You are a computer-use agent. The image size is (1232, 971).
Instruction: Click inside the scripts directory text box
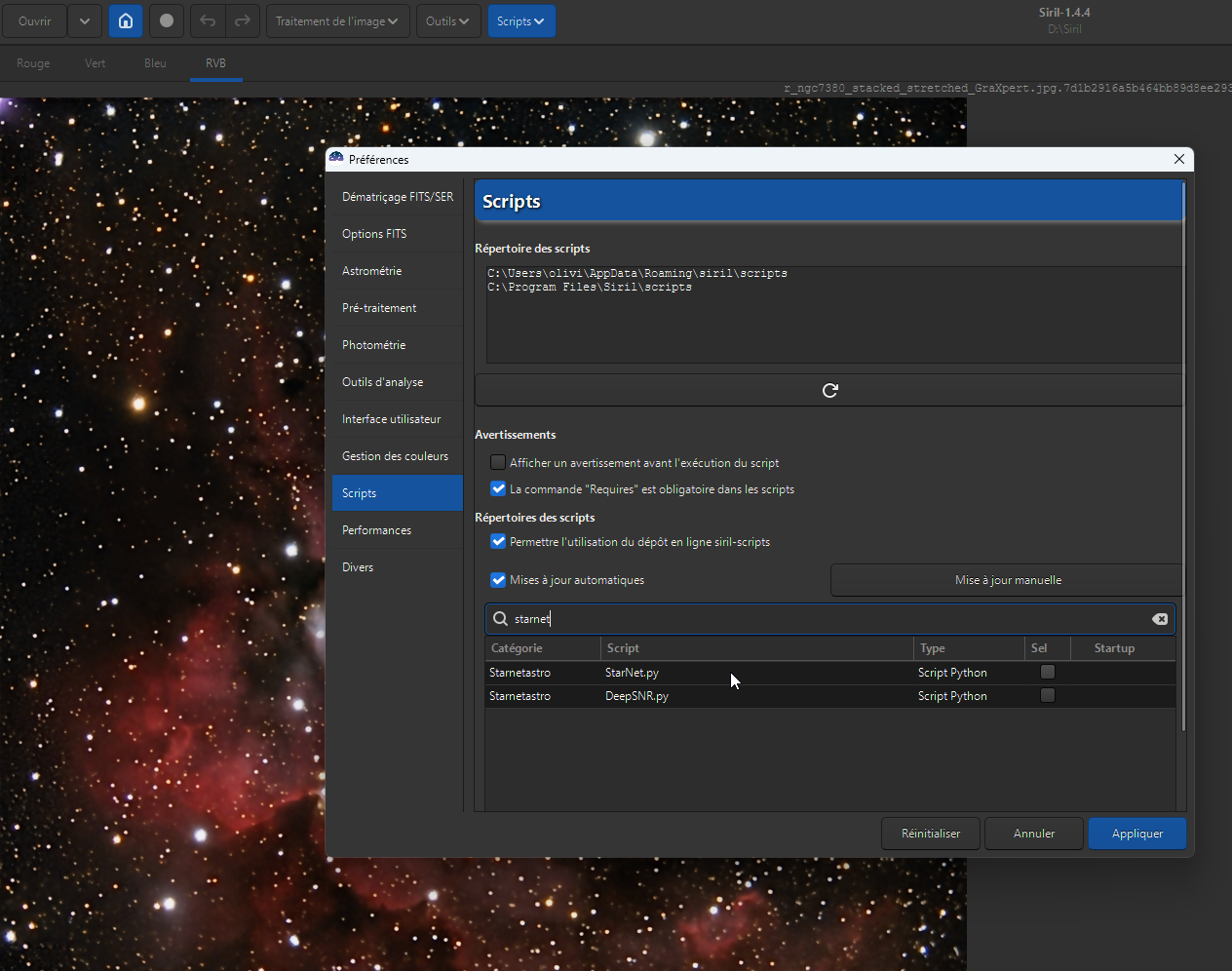pos(834,315)
